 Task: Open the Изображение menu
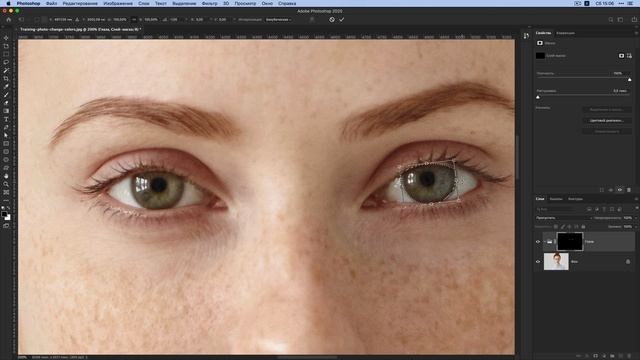click(x=118, y=3)
